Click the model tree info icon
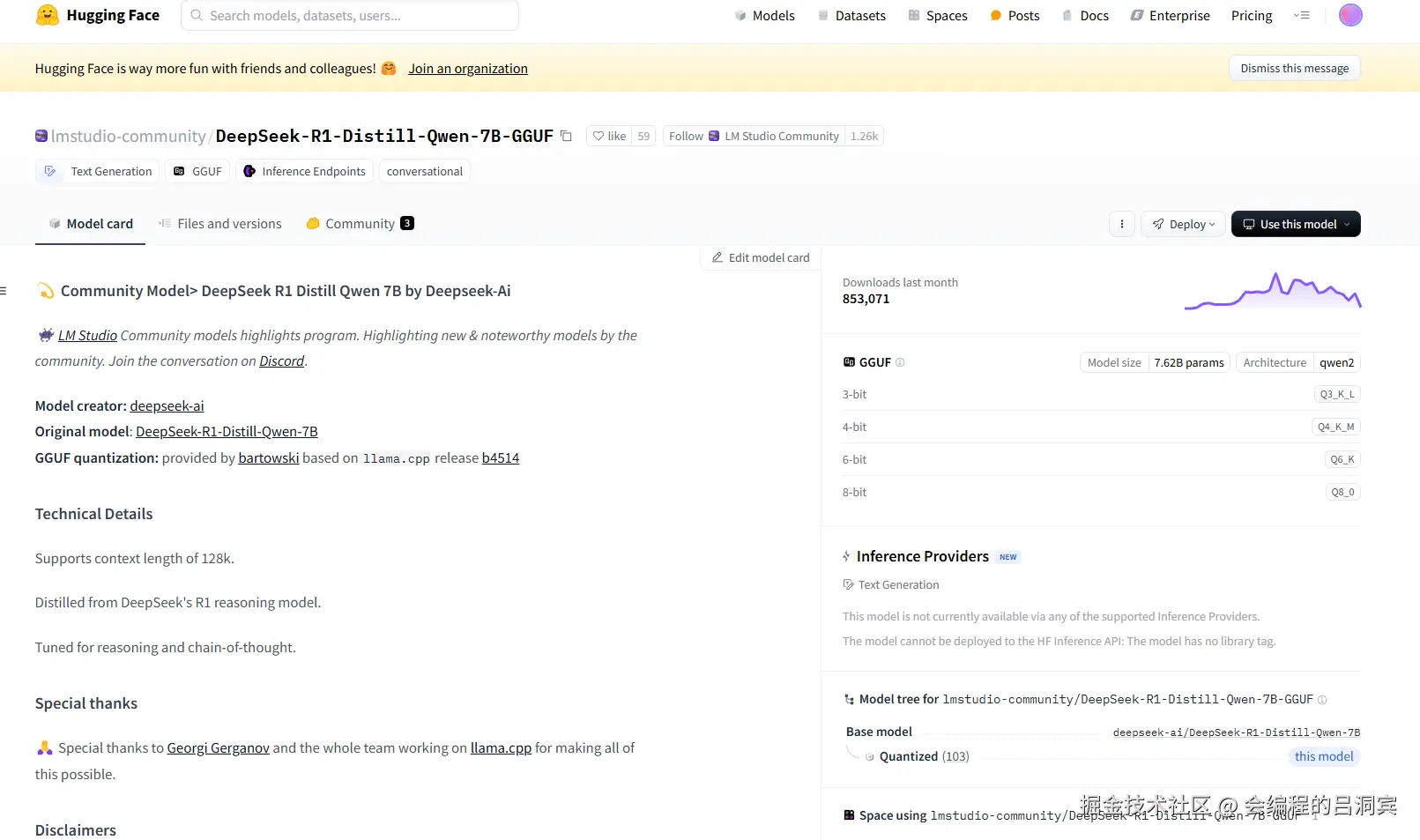1420x840 pixels. (x=1322, y=700)
